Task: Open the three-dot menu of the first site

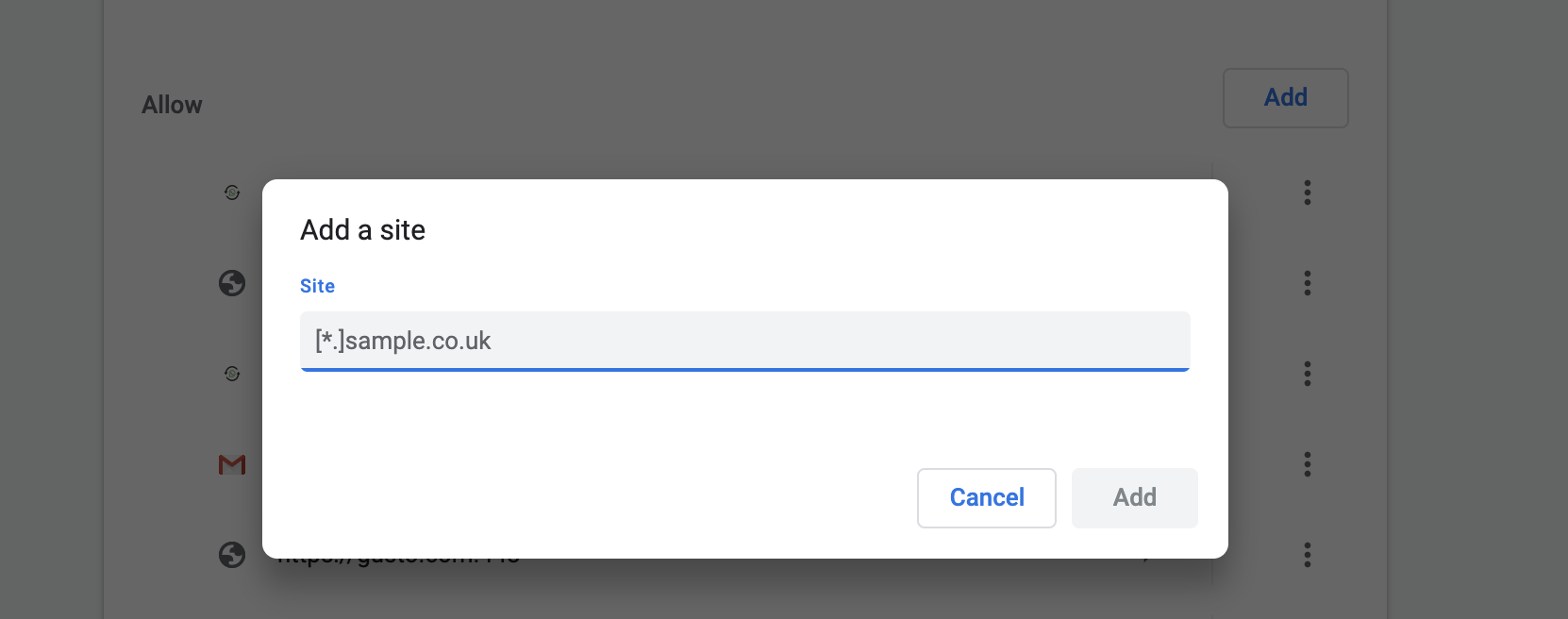Action: [1307, 192]
